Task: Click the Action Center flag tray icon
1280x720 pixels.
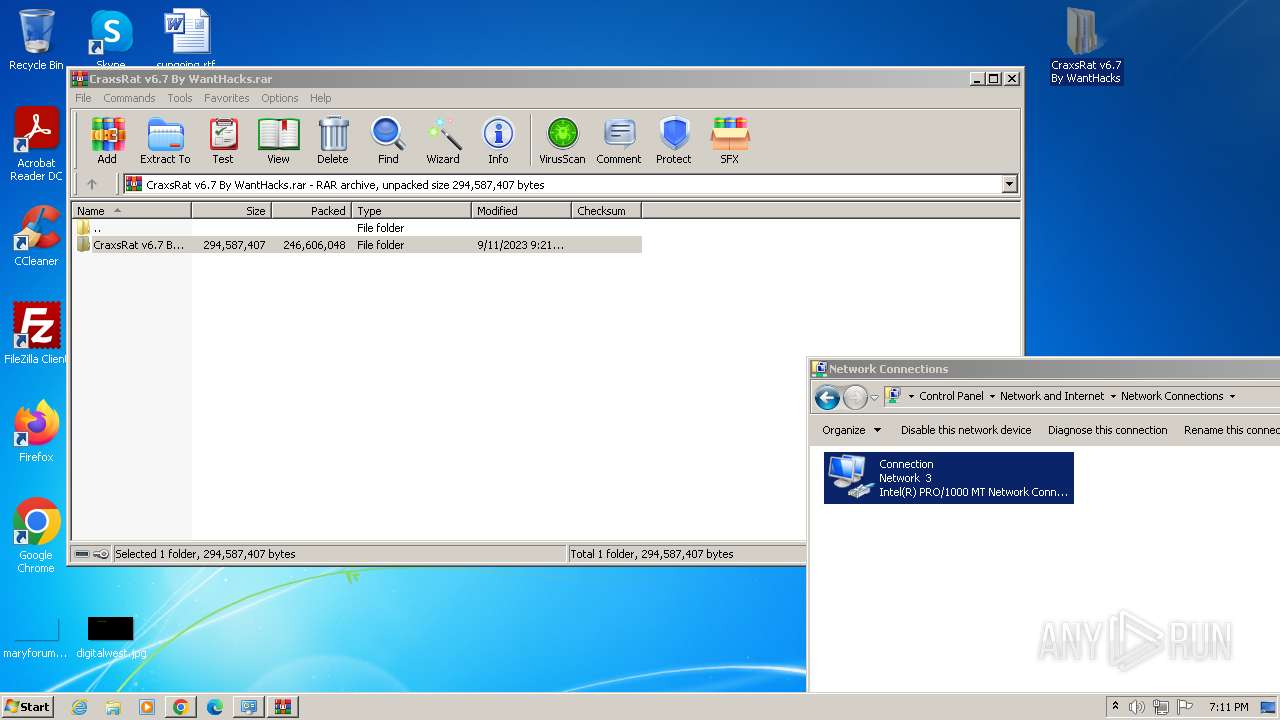Action: pos(1184,707)
